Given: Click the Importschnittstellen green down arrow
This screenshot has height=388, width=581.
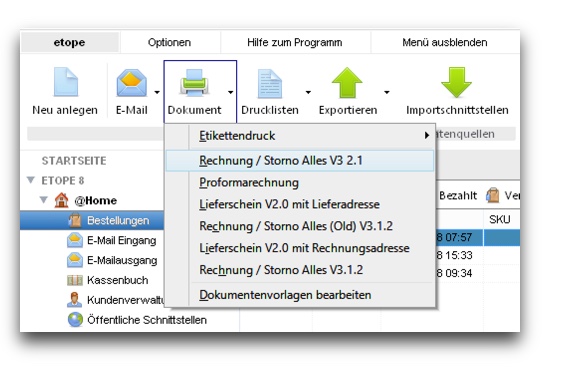Looking at the screenshot, I should (456, 82).
